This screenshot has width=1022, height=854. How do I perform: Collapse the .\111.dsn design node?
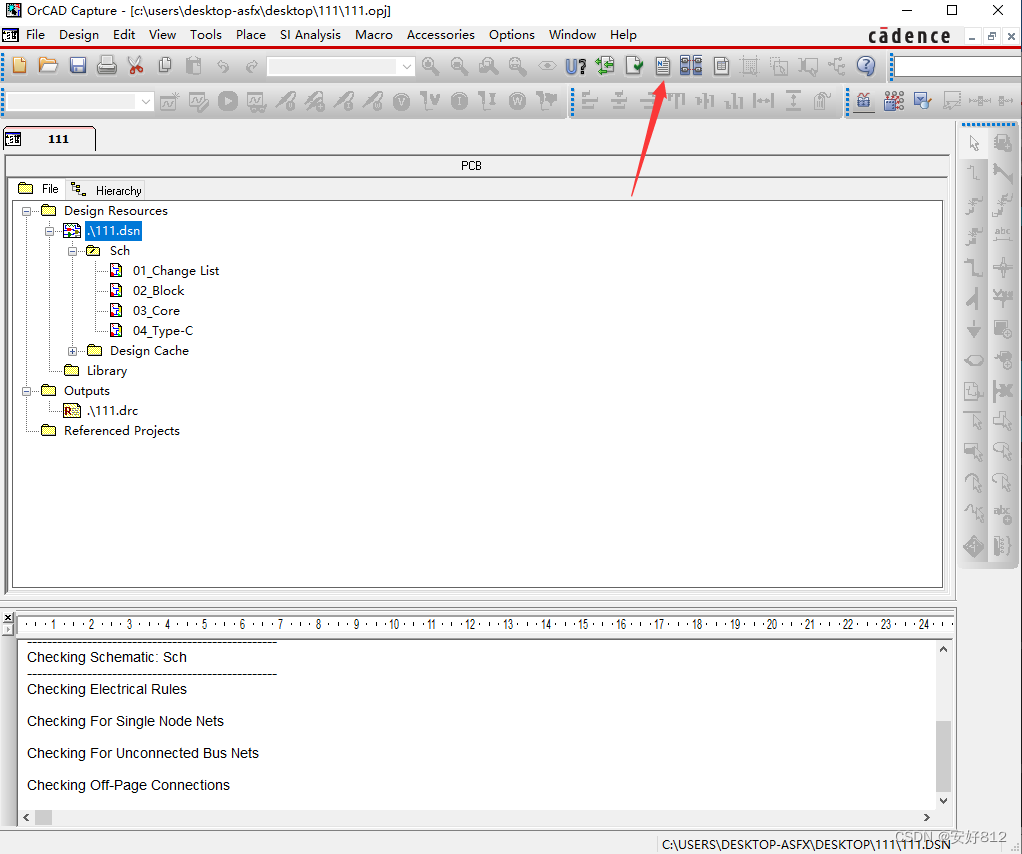(50, 231)
